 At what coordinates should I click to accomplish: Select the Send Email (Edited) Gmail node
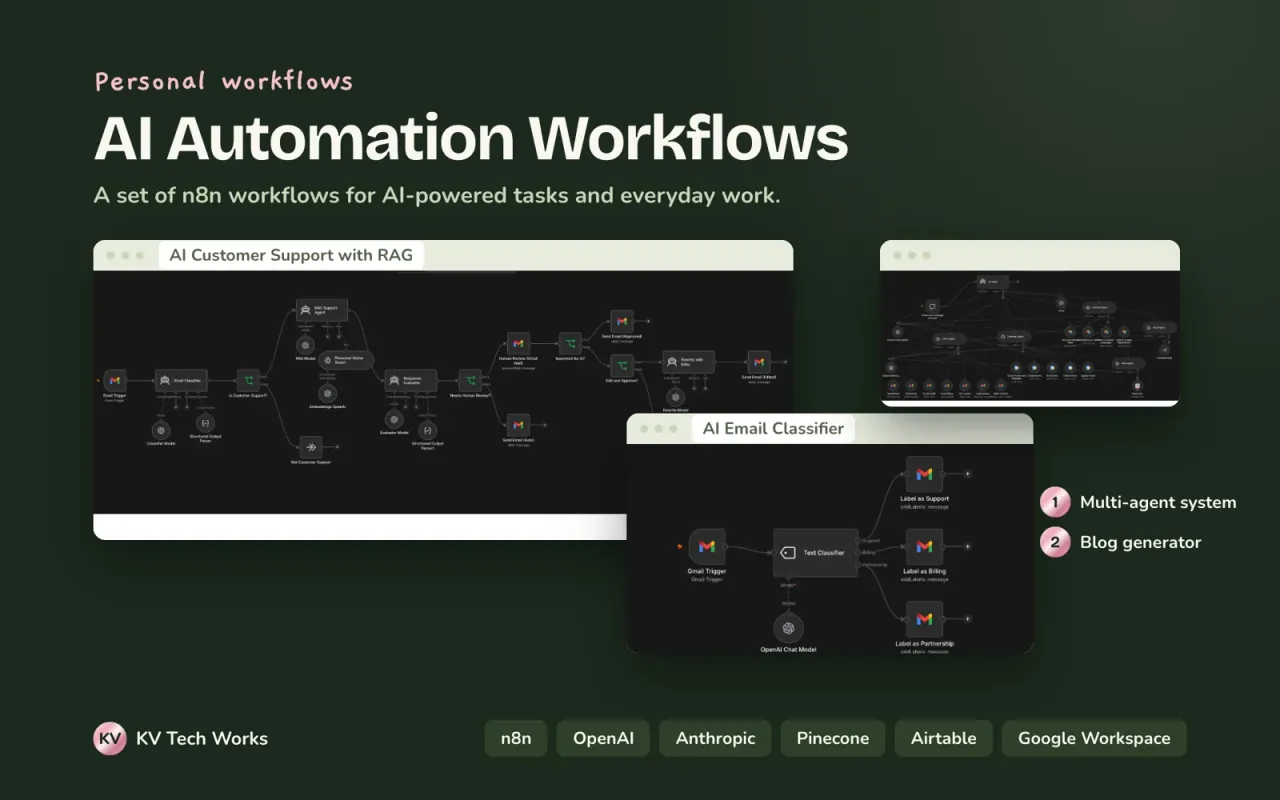[759, 362]
